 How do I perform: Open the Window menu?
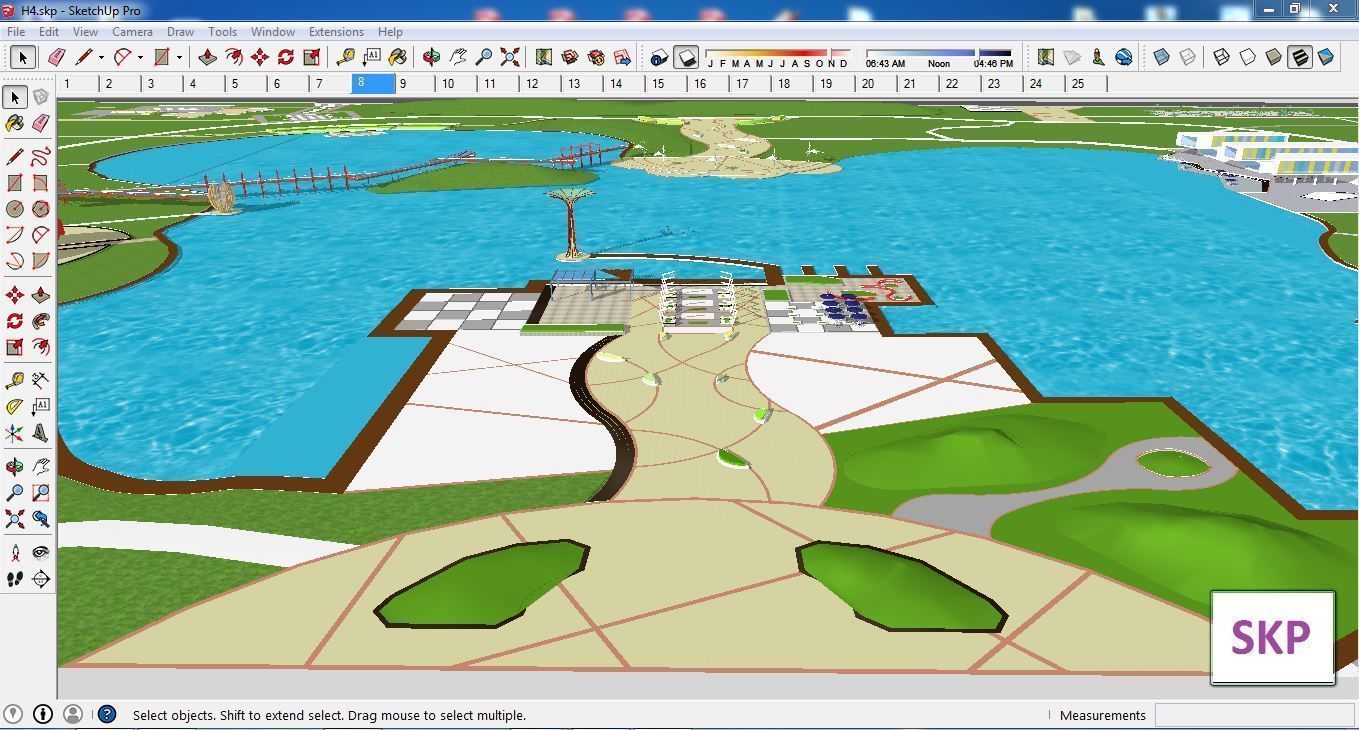pos(272,31)
